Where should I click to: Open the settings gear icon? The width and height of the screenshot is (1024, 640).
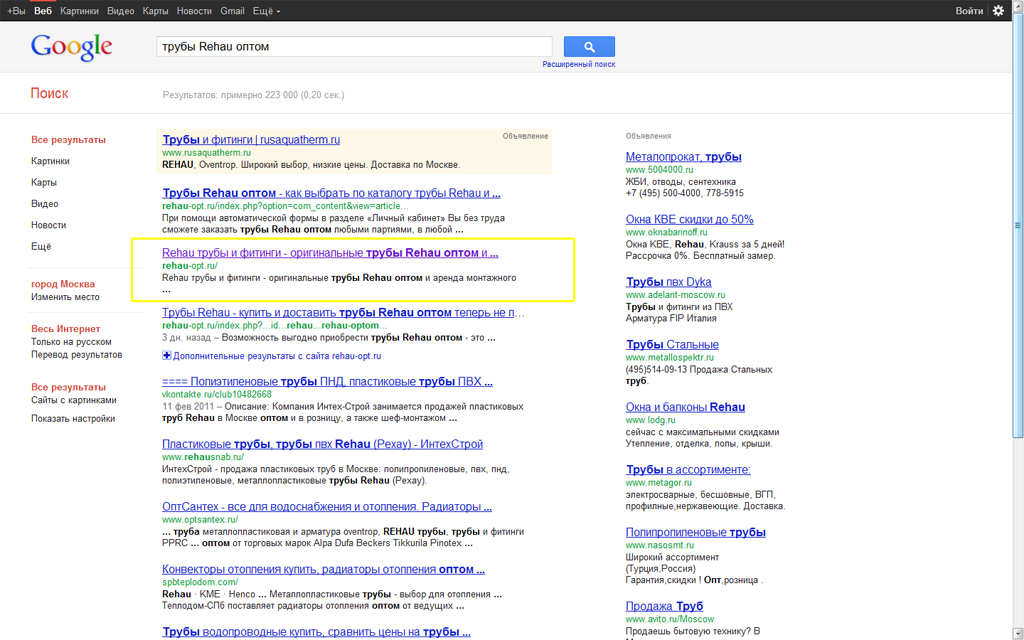(999, 10)
